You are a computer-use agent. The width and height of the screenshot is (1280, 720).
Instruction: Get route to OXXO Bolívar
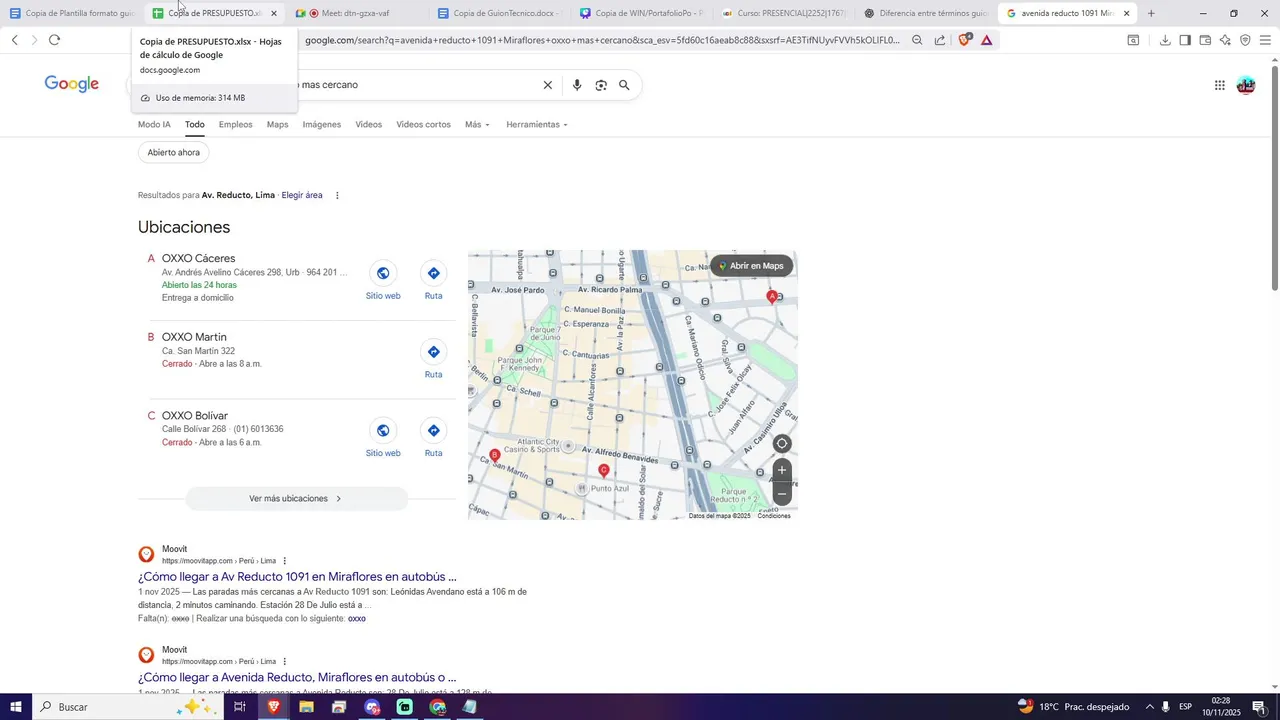tap(433, 430)
